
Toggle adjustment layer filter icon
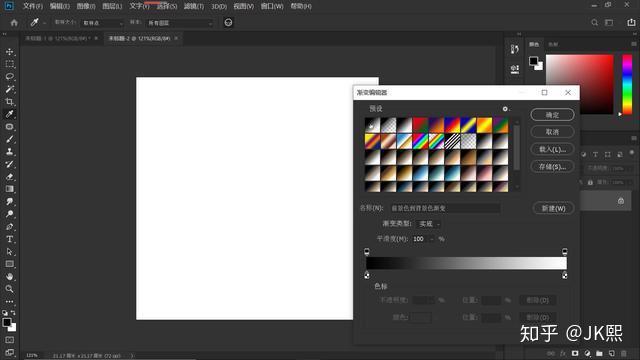coord(584,154)
